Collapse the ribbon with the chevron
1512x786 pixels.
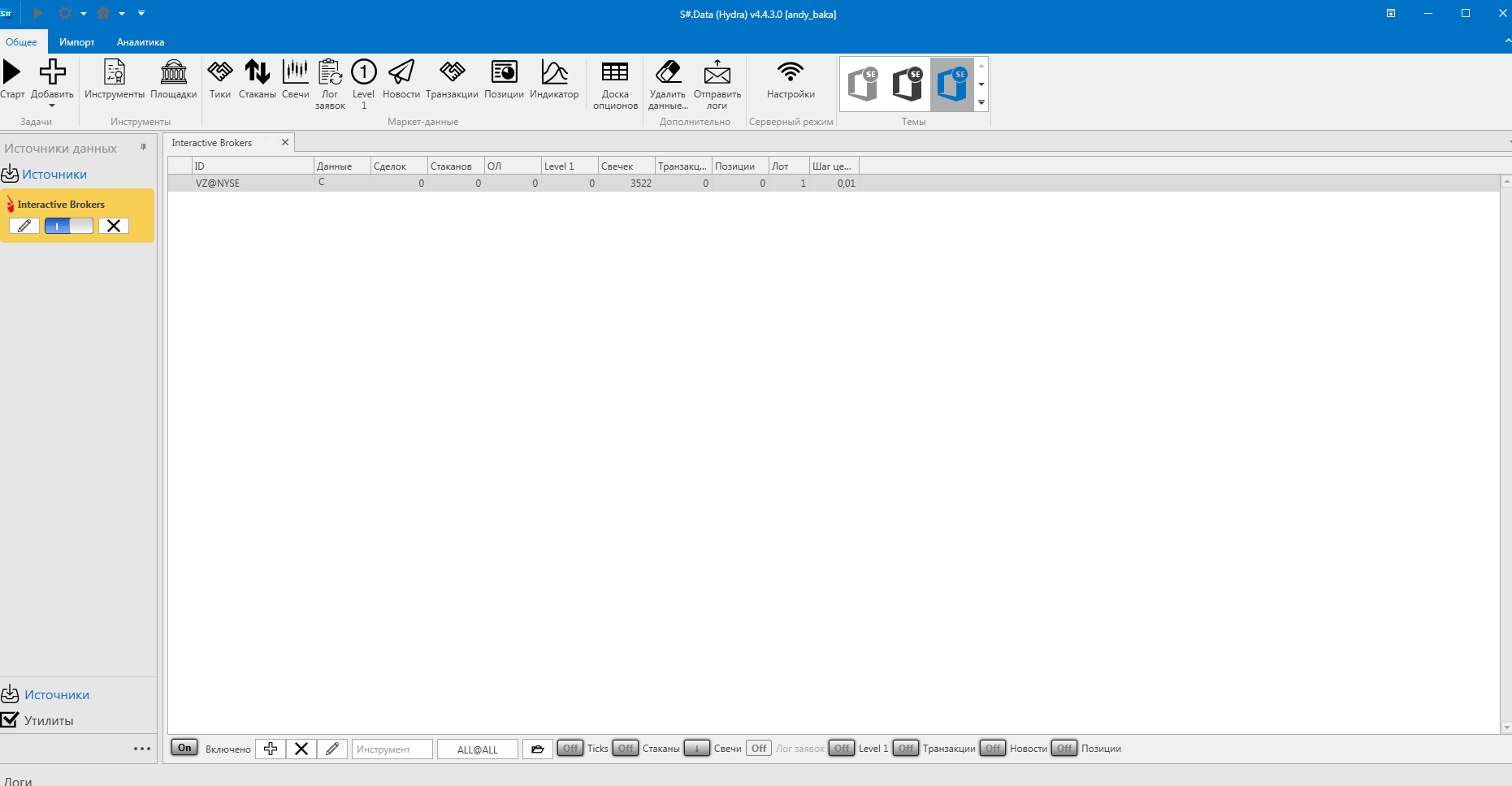[x=1507, y=41]
